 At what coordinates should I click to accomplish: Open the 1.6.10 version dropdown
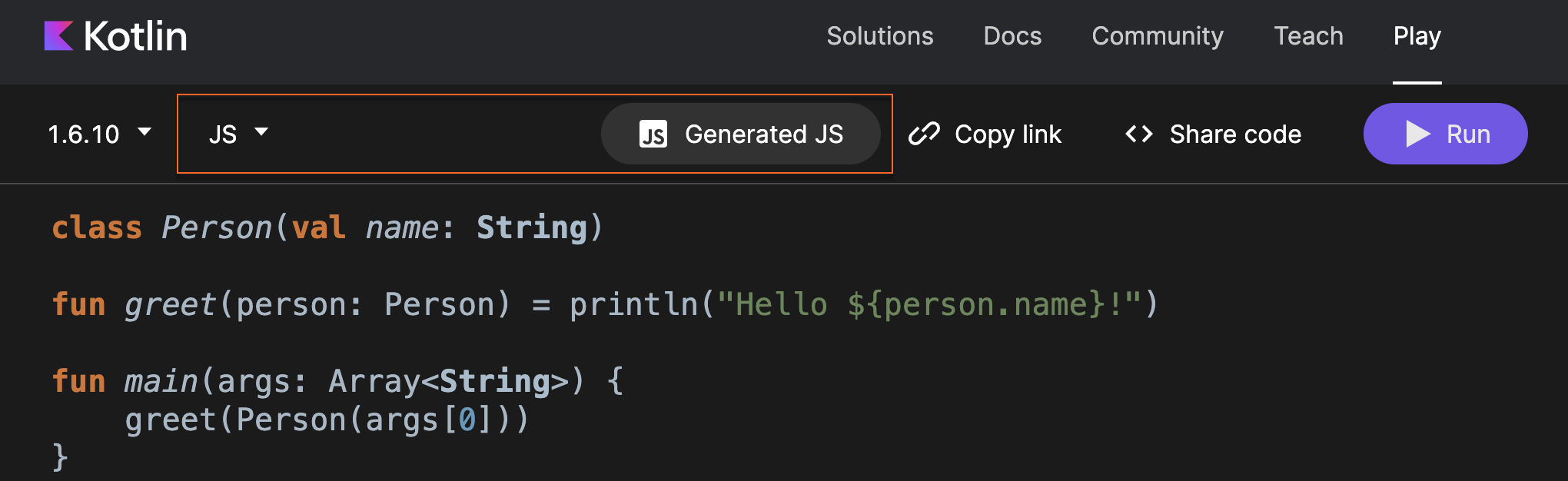pyautogui.click(x=99, y=134)
